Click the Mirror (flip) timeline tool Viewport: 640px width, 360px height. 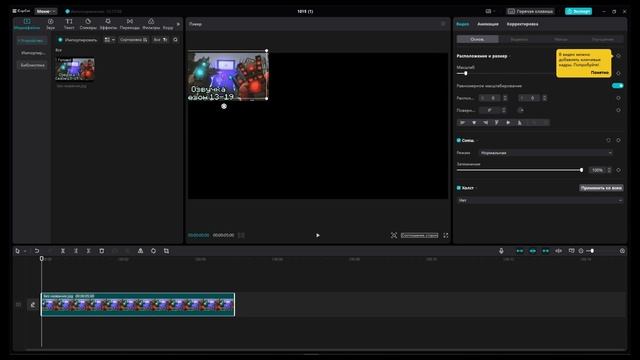click(x=140, y=251)
